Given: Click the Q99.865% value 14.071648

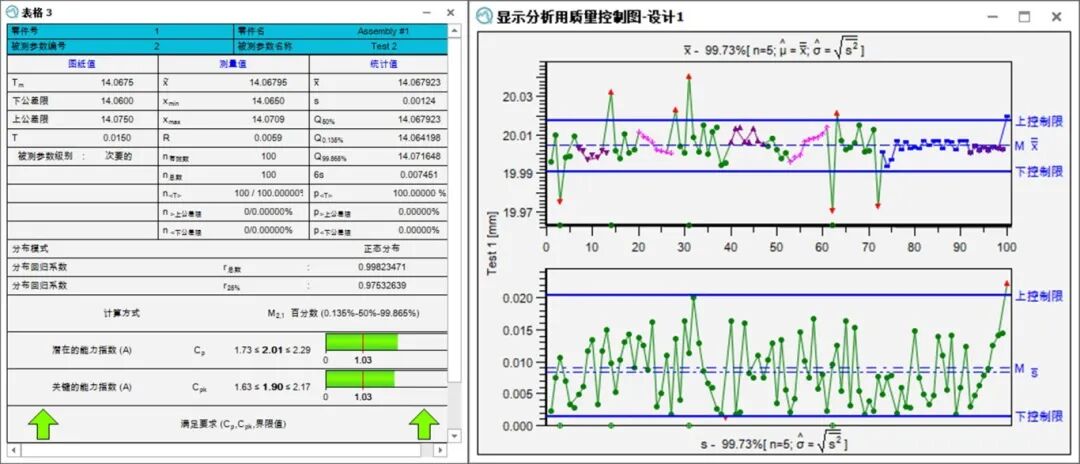Looking at the screenshot, I should coord(419,156).
